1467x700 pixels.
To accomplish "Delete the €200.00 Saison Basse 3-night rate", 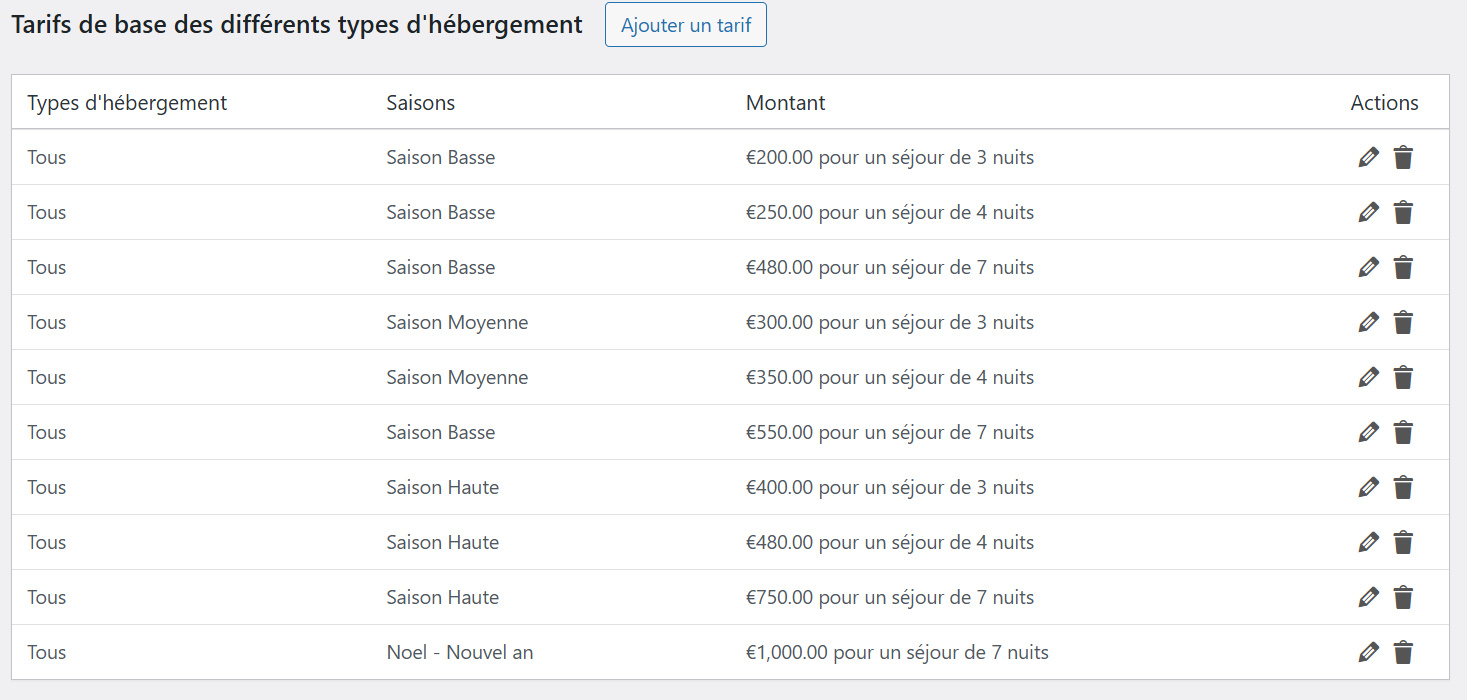I will coord(1403,157).
